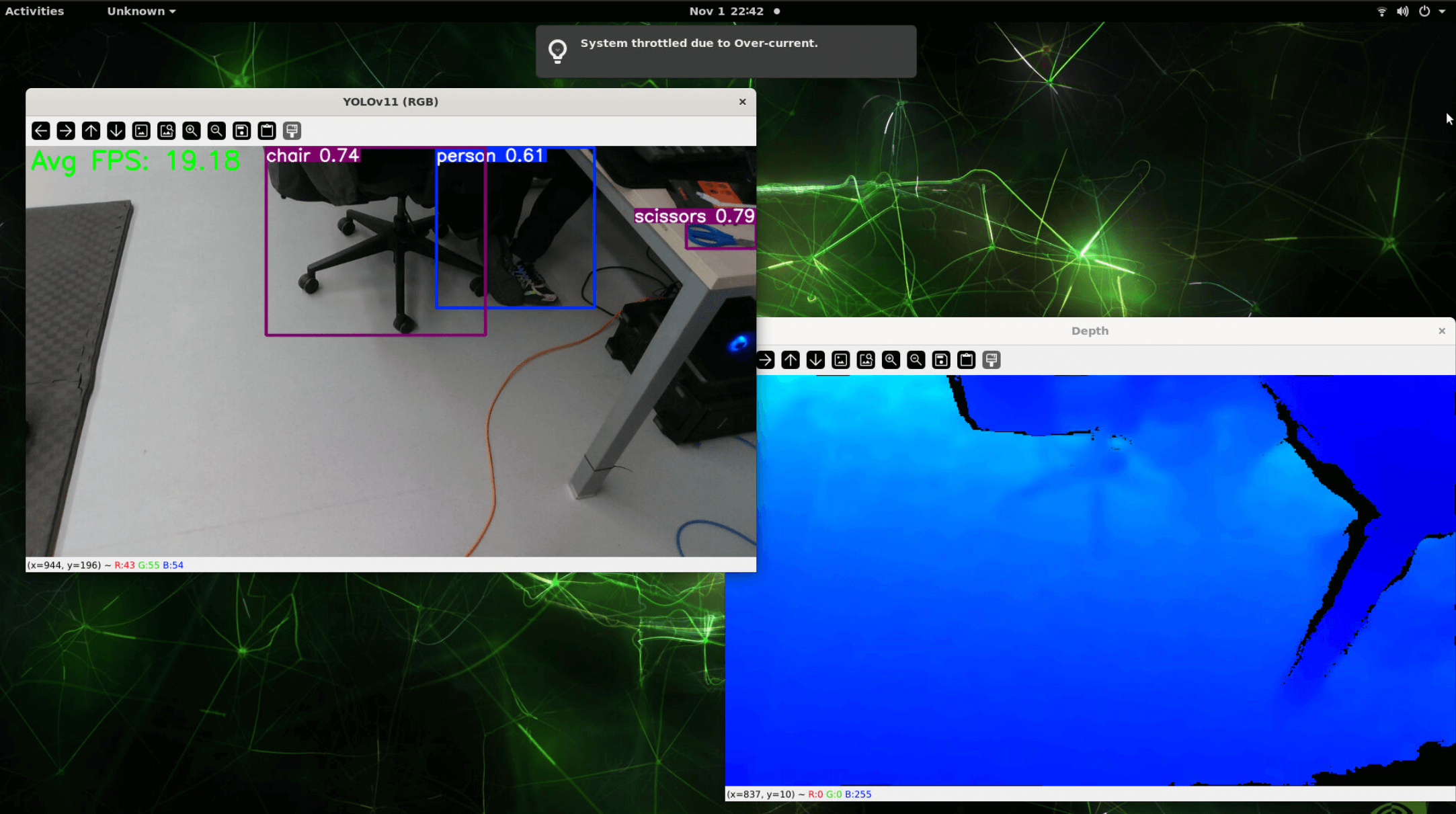Open the system menu dropdown arrow
The height and width of the screenshot is (814, 1456).
coord(1442,11)
